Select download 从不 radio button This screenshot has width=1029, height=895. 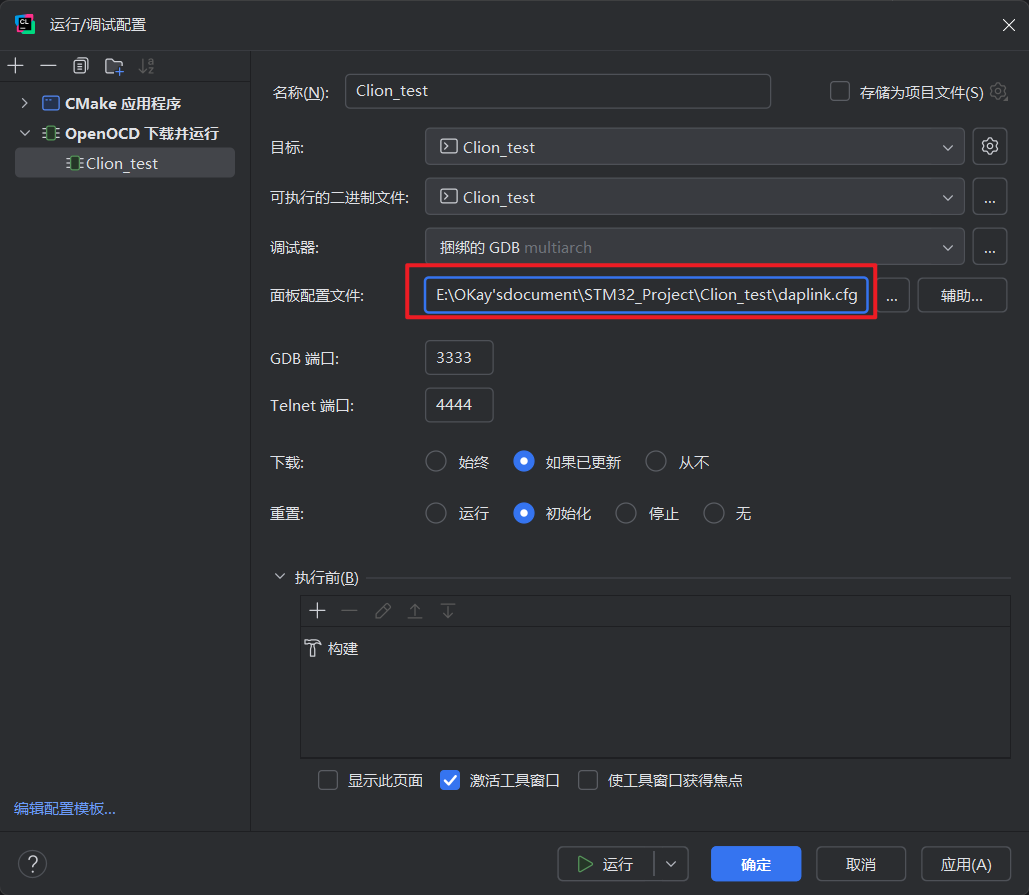(x=656, y=461)
